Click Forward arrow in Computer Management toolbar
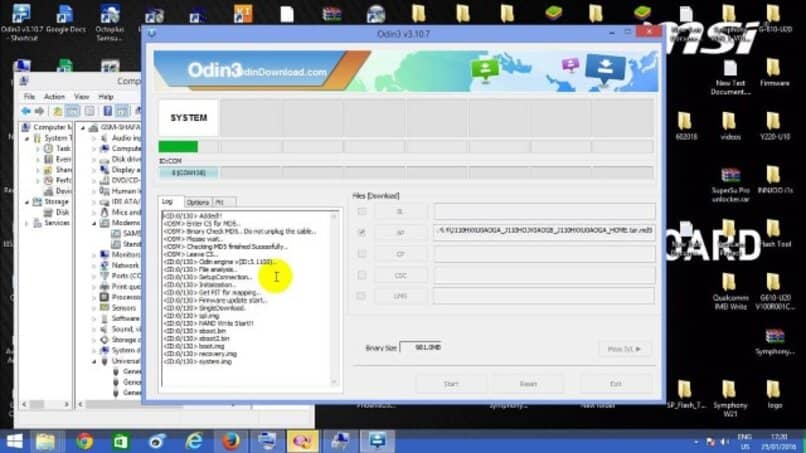 [x=40, y=111]
